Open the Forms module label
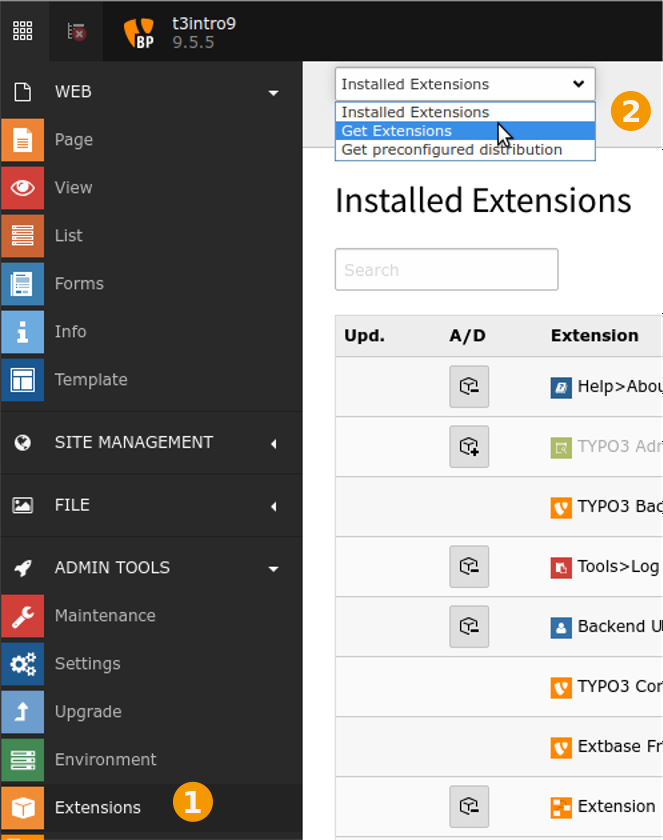The width and height of the screenshot is (663, 840). 79,283
